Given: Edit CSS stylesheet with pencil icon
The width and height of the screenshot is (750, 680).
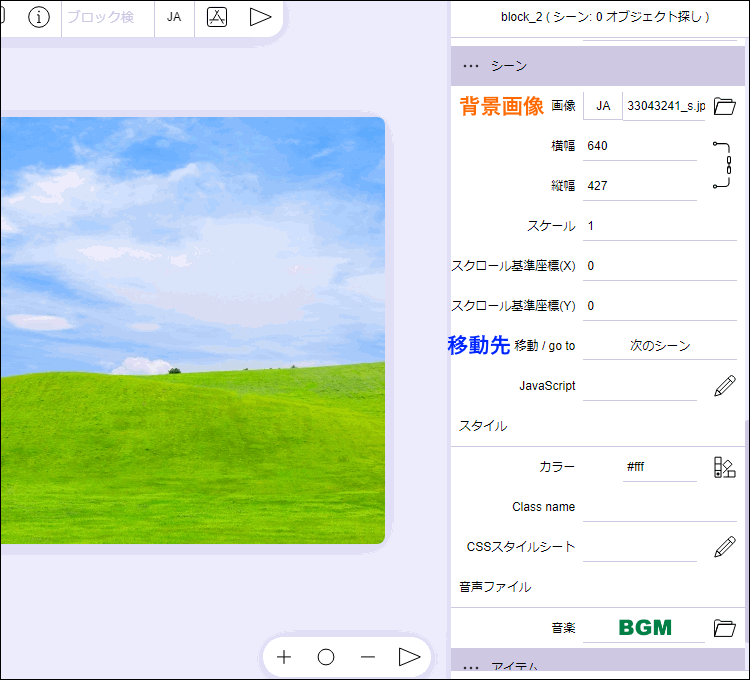Looking at the screenshot, I should tap(725, 547).
